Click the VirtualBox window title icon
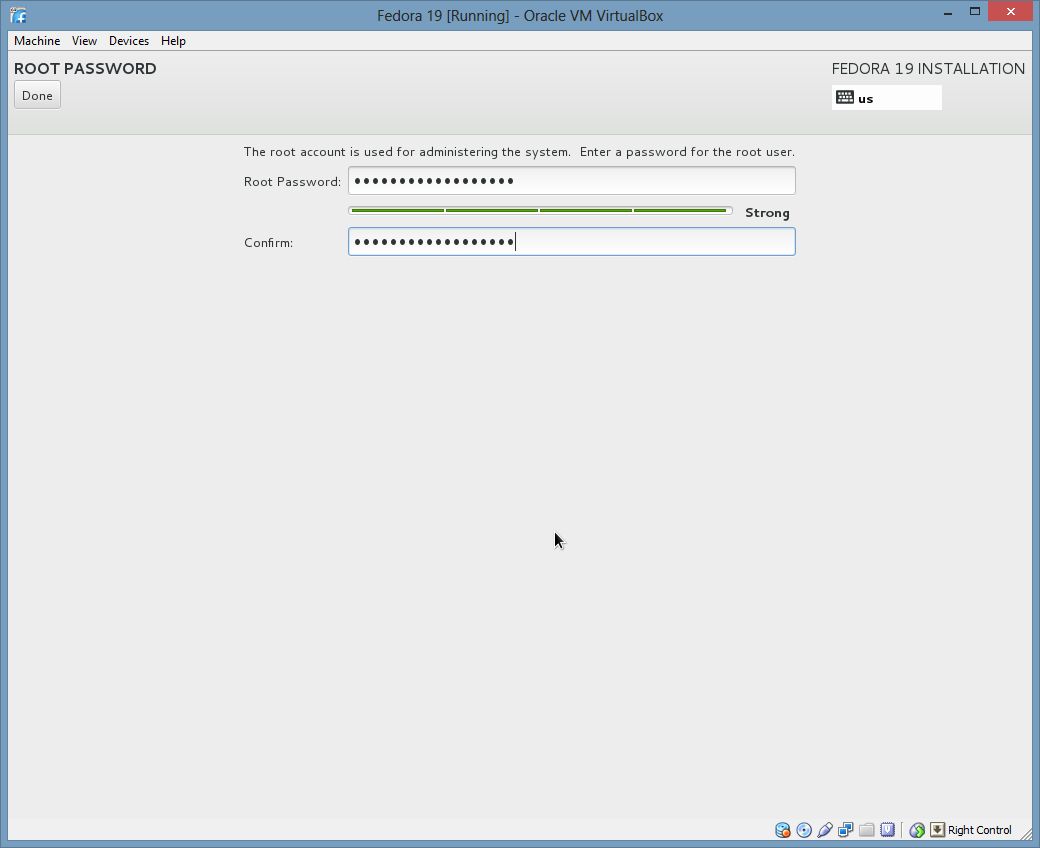Image resolution: width=1040 pixels, height=848 pixels. click(x=18, y=15)
